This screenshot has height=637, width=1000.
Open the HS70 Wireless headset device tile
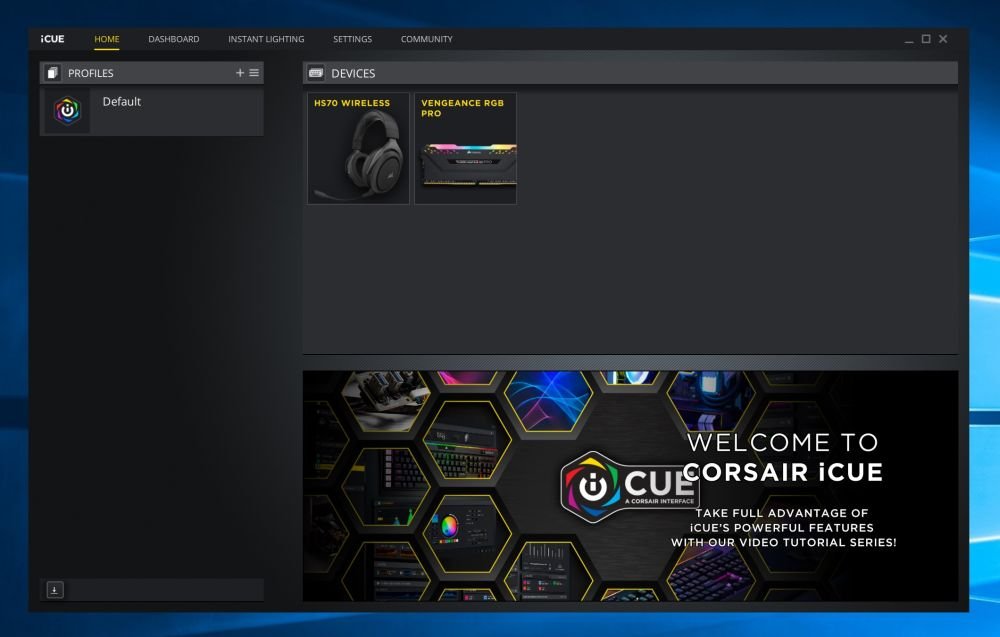pos(358,149)
